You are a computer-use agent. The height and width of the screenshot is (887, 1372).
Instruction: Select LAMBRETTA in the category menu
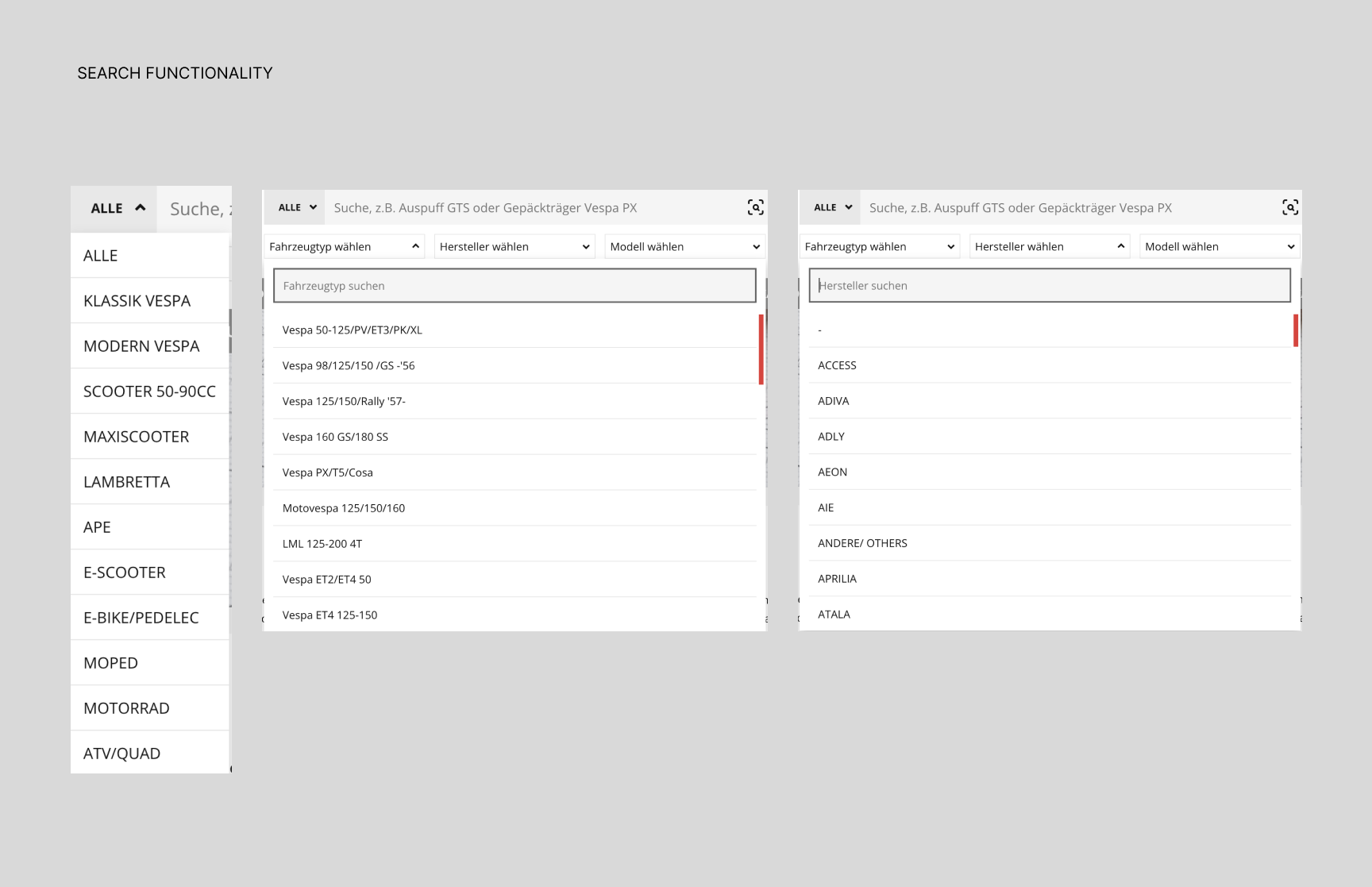tap(126, 482)
